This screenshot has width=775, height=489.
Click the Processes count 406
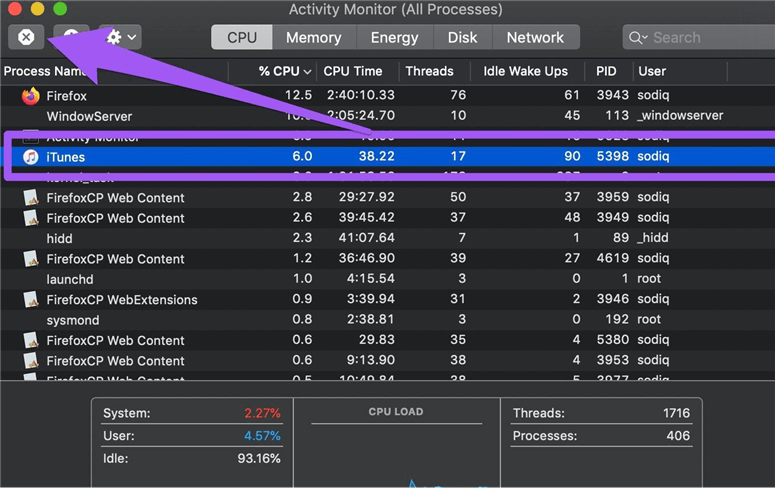[678, 436]
